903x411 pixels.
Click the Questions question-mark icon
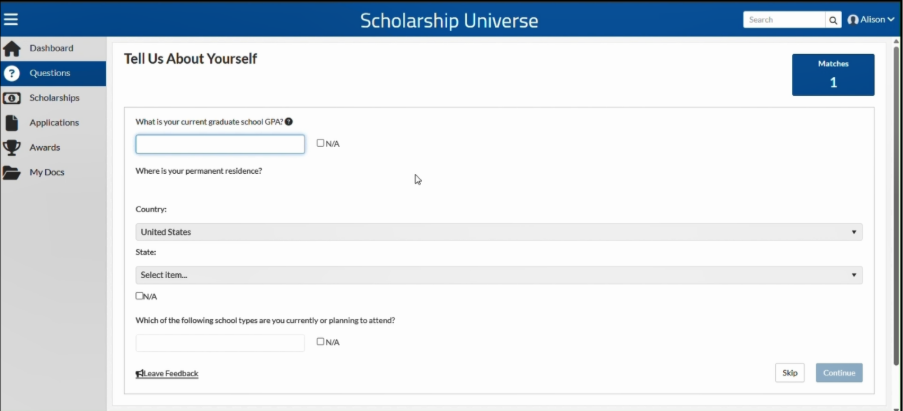pyautogui.click(x=12, y=74)
